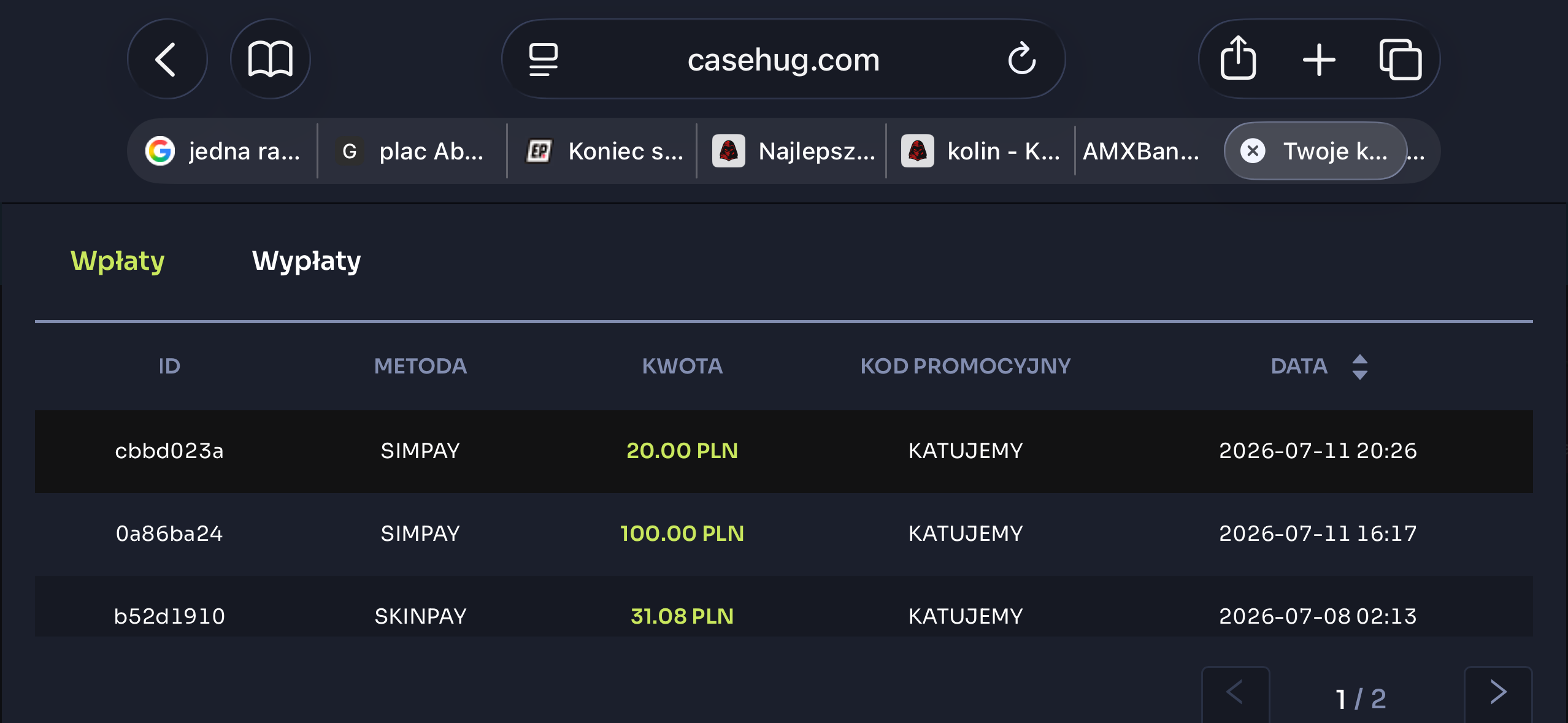Go to previous page of deposits

coord(1235,694)
